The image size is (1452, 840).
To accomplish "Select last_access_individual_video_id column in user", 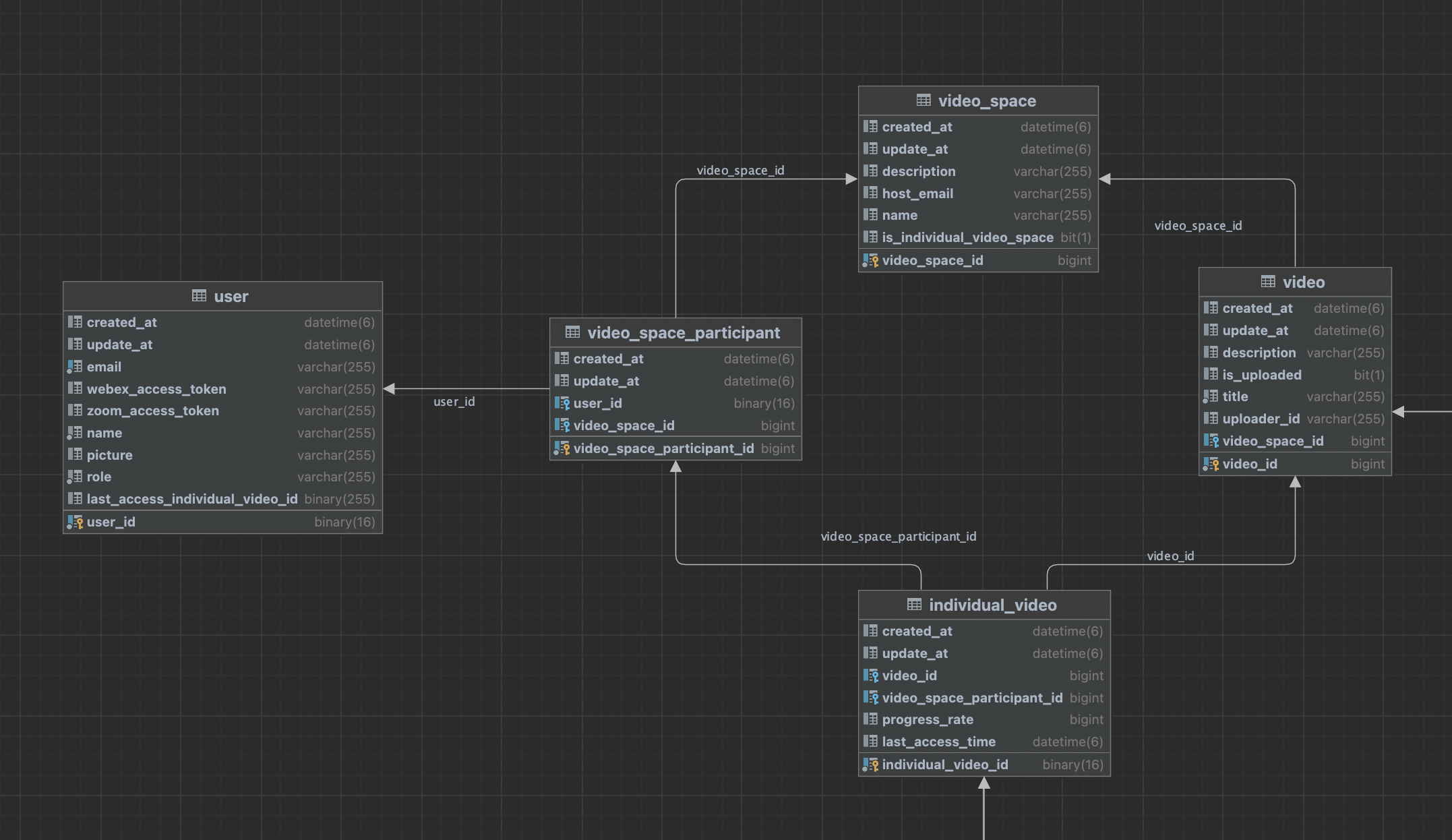I will point(192,499).
